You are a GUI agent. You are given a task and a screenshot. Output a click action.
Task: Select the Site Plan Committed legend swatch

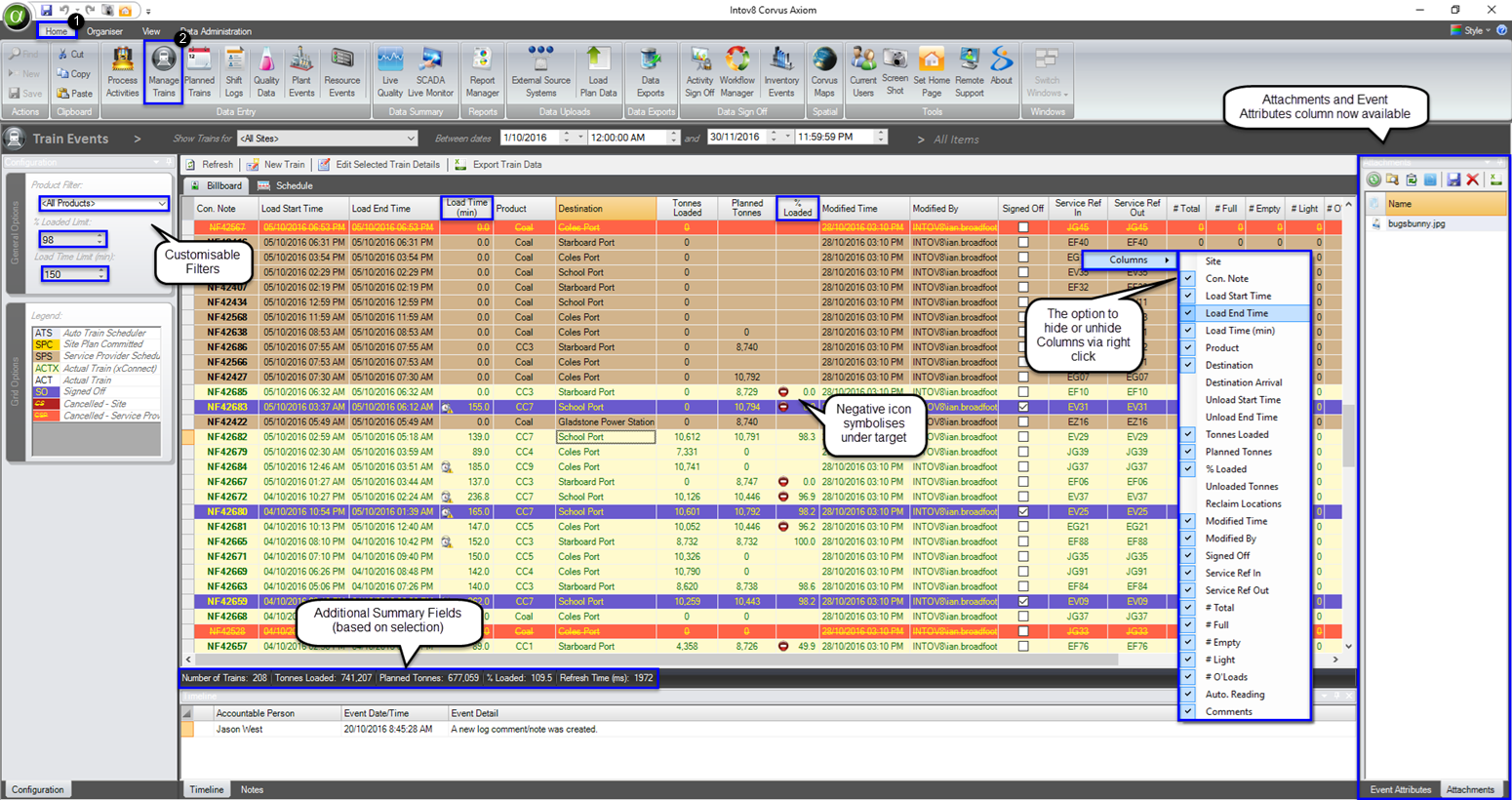[45, 344]
